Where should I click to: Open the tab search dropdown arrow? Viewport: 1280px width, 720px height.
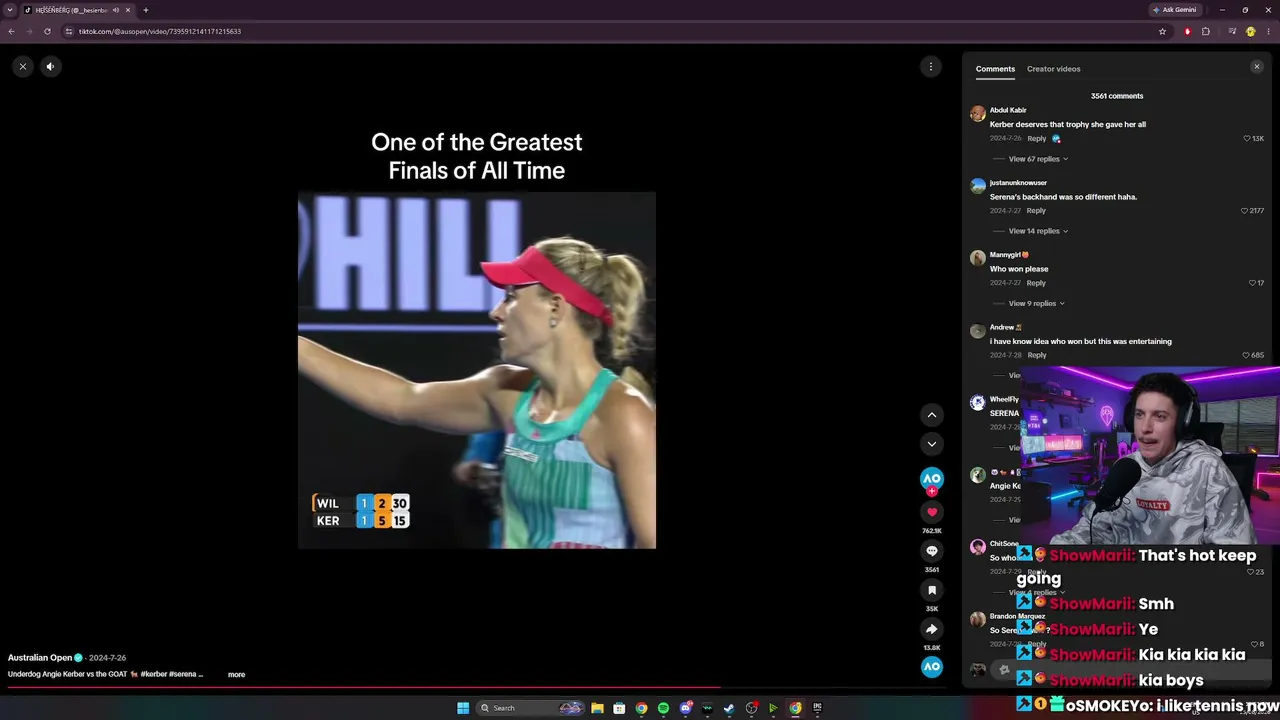click(10, 10)
